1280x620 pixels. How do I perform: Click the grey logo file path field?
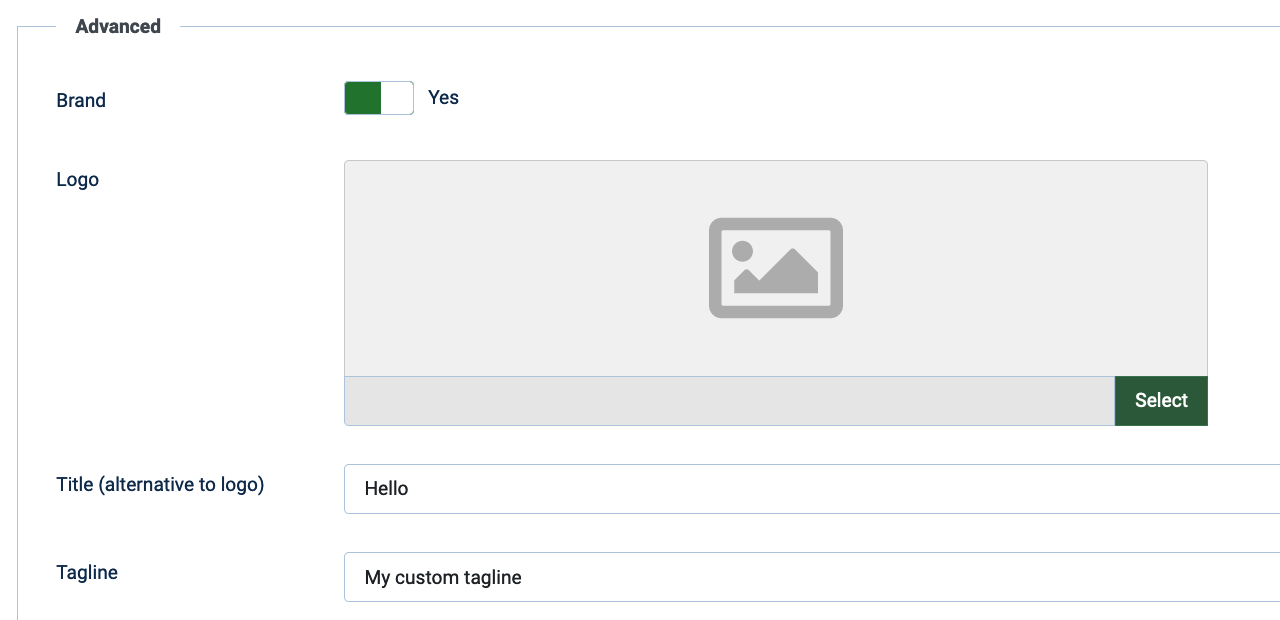729,401
